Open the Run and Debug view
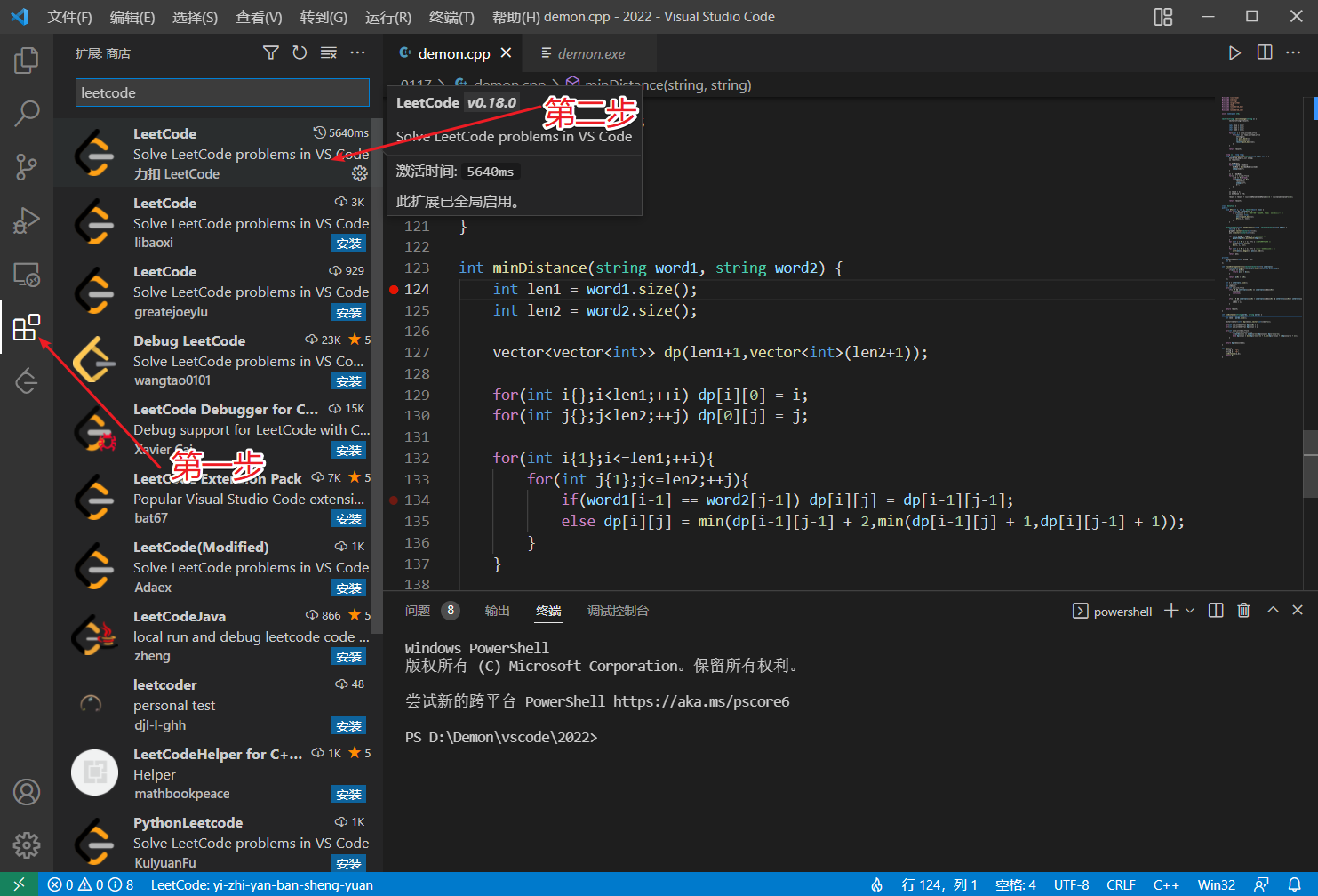This screenshot has width=1318, height=896. (27, 220)
